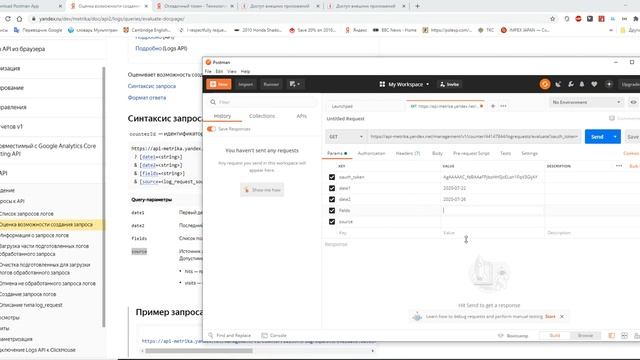Switch to the Body tab
Viewport: 640px width, 360px height.
437,153
